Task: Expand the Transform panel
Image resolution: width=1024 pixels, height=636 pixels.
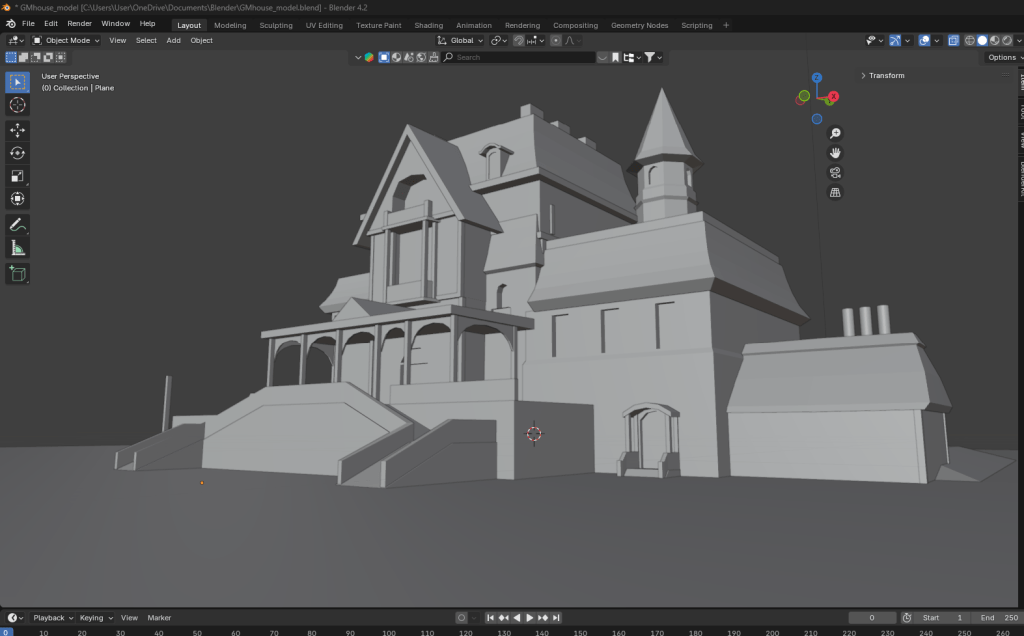Action: coord(882,76)
